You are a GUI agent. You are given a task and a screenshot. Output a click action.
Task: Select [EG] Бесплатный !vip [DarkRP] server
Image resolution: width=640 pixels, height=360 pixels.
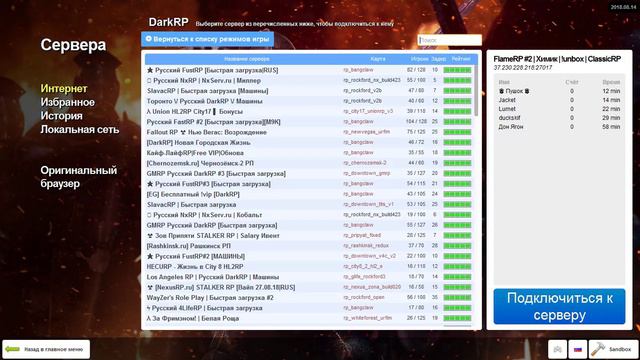[x=309, y=194]
